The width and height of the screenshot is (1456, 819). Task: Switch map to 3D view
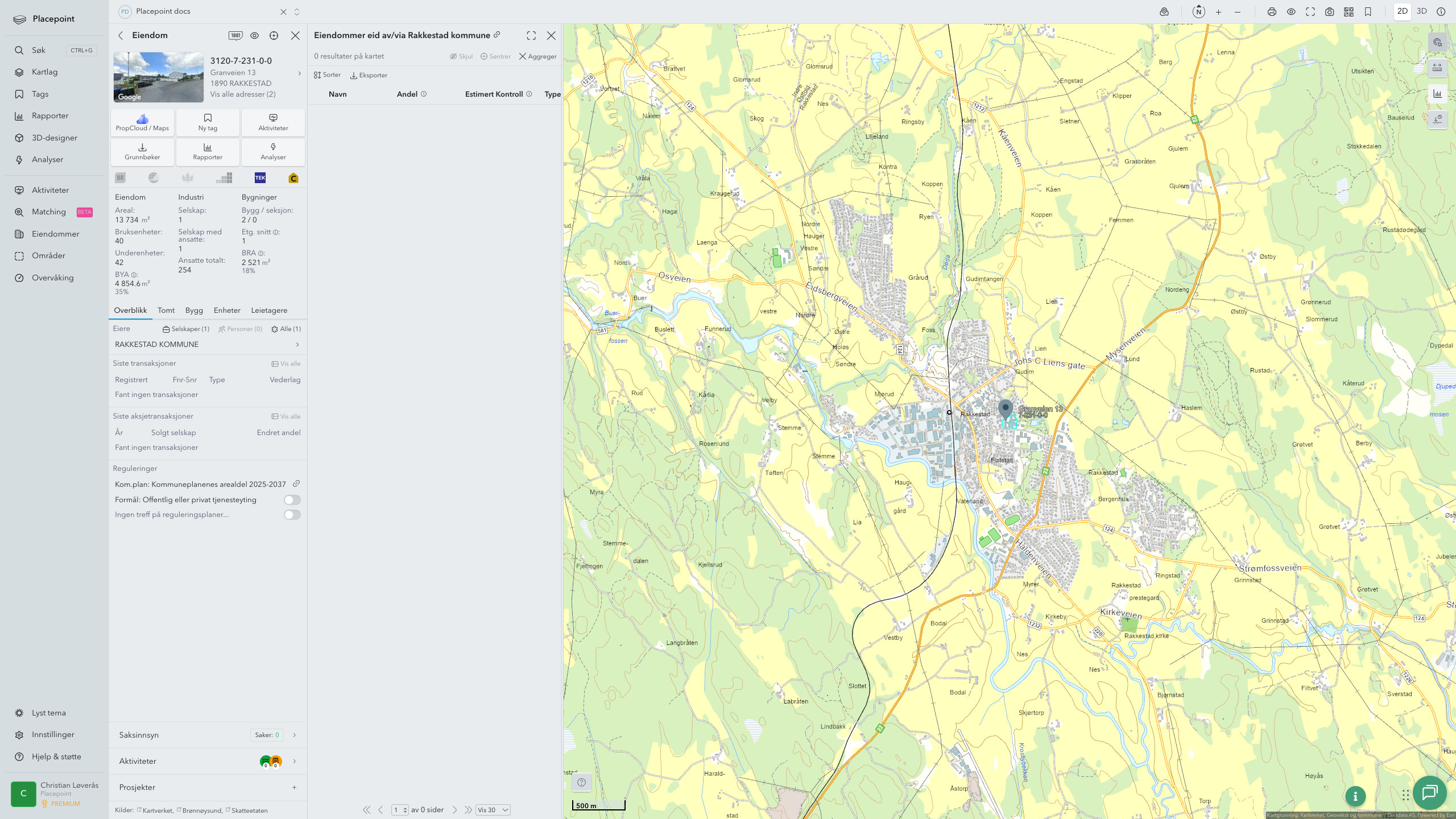click(1422, 11)
